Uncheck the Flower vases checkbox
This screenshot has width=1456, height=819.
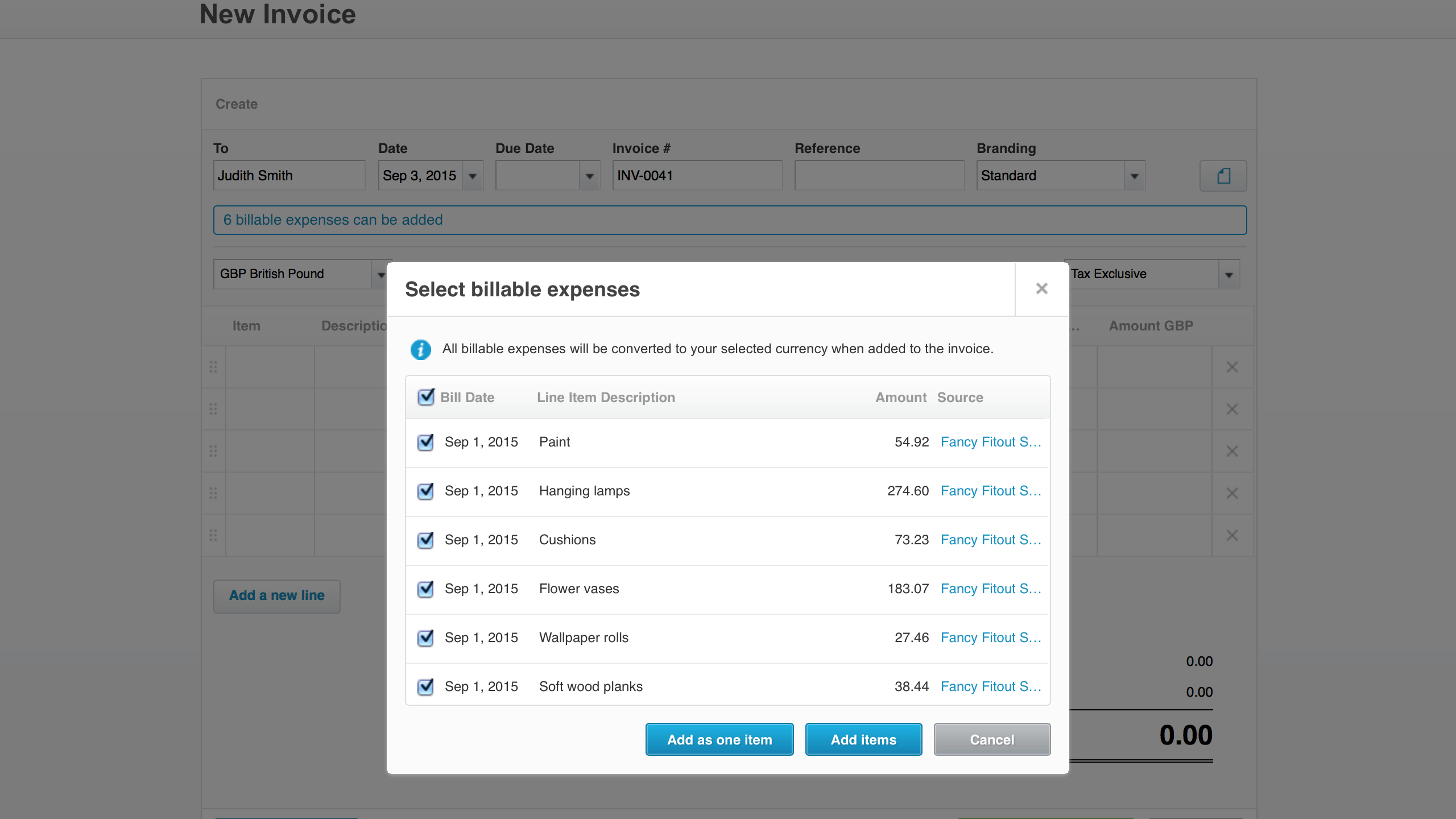pos(425,589)
